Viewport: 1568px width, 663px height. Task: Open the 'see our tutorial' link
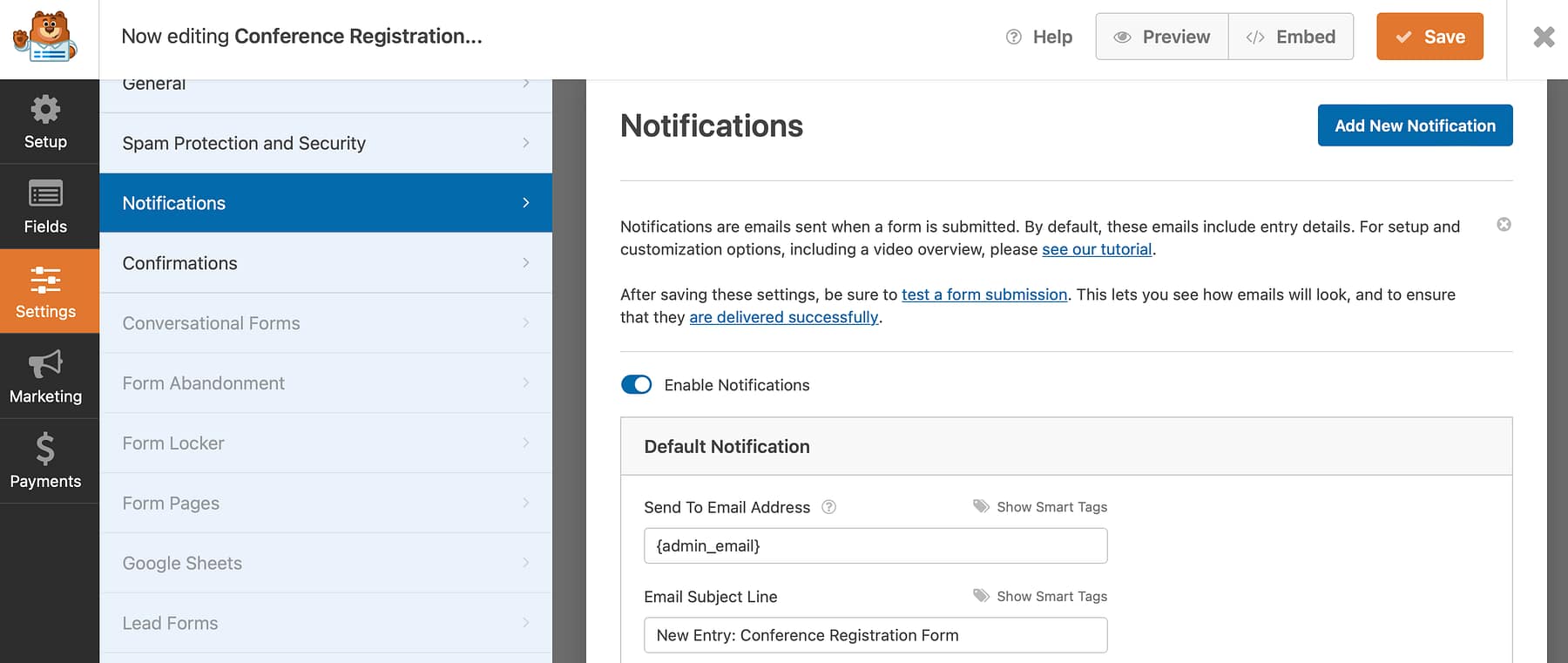coord(1097,249)
